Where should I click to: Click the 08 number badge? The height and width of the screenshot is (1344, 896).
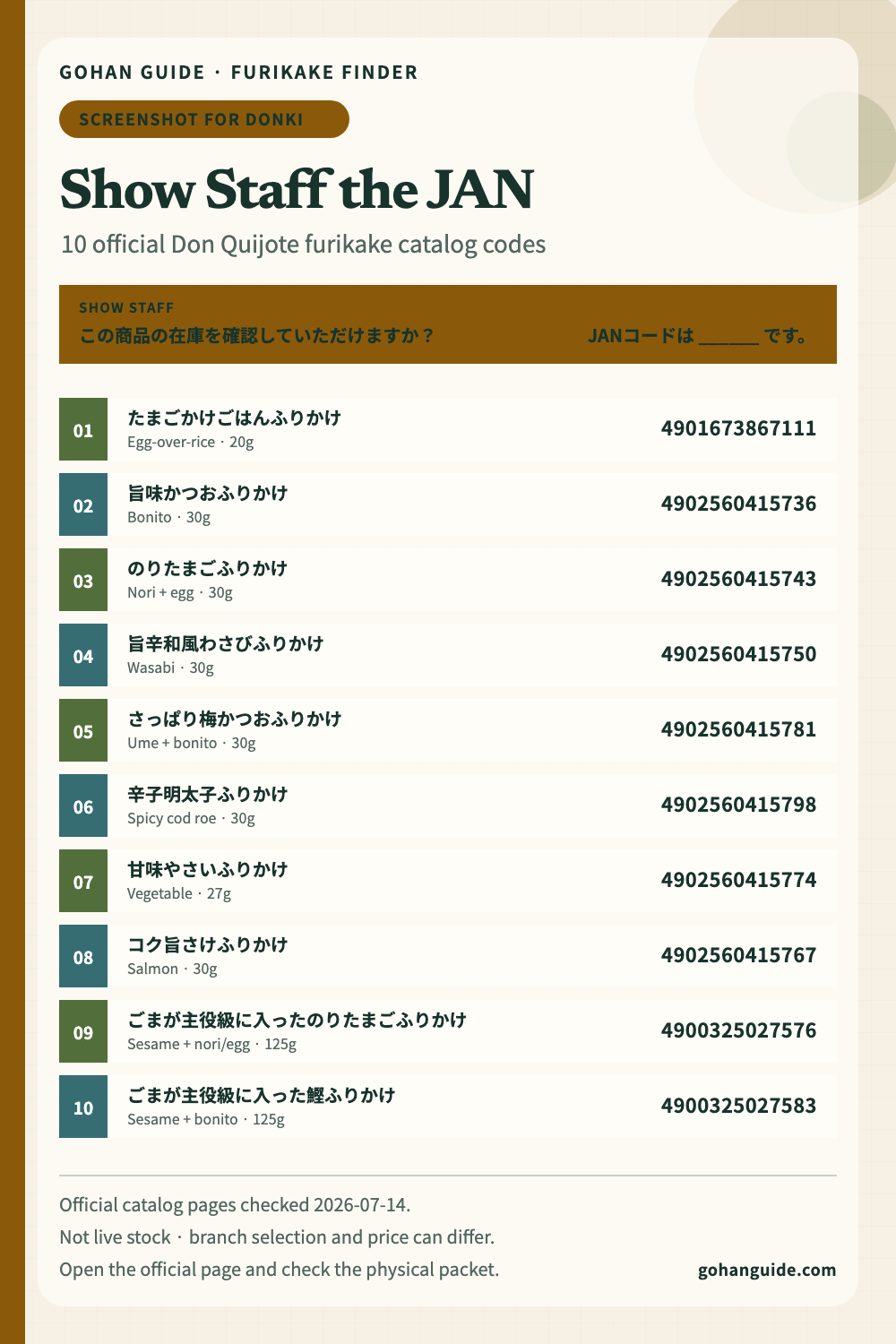point(83,956)
